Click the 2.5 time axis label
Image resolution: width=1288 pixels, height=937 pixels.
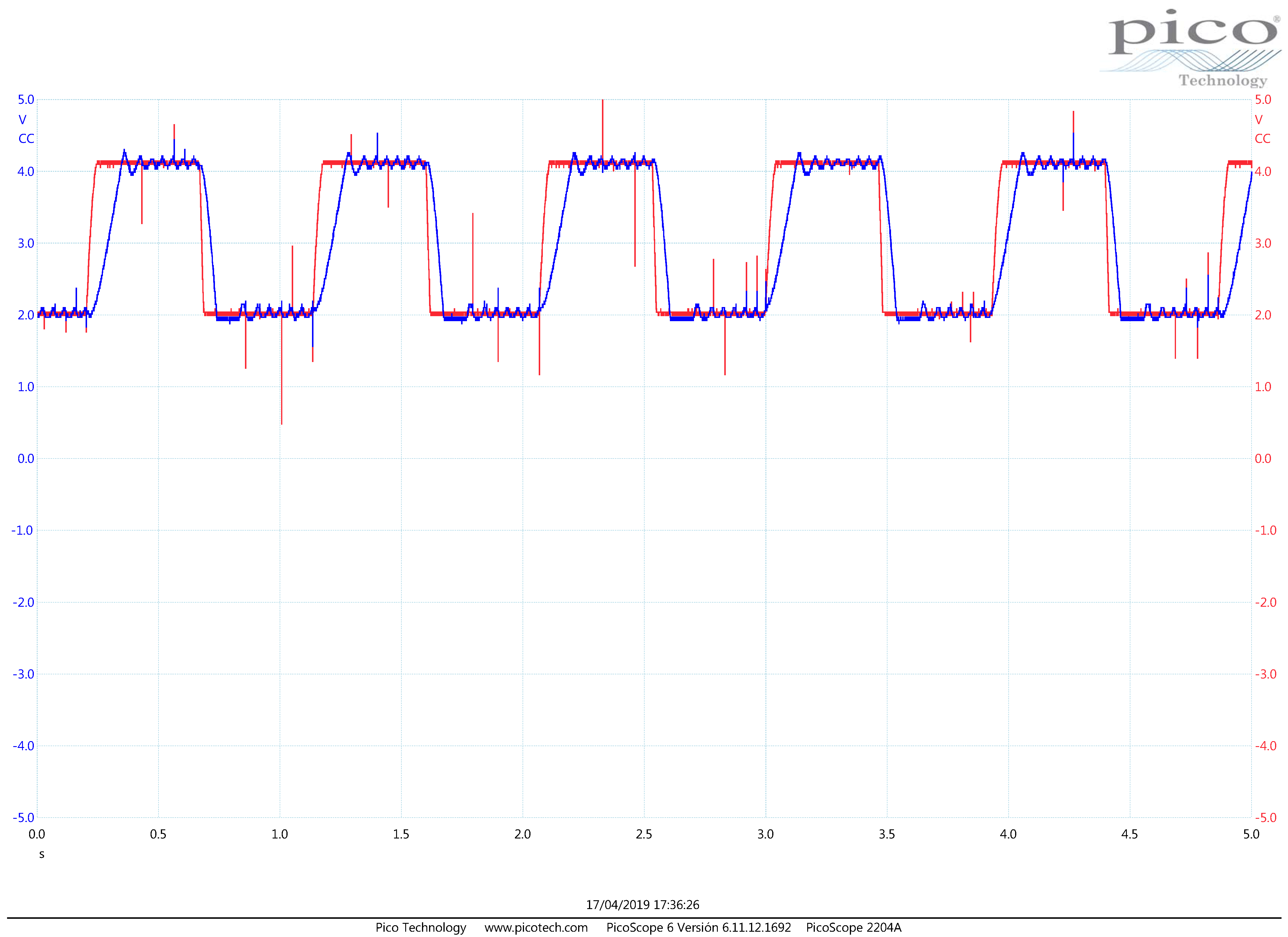[644, 834]
